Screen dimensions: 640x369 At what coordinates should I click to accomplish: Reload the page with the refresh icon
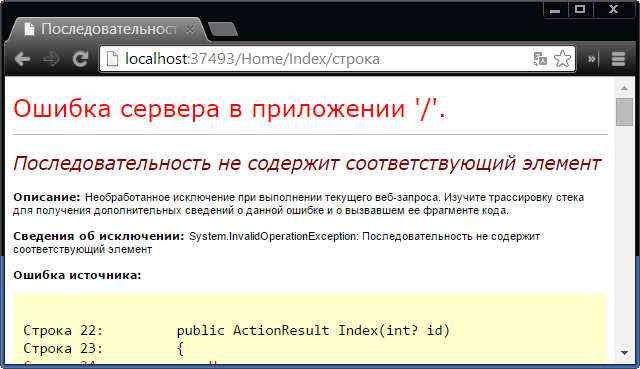click(80, 59)
